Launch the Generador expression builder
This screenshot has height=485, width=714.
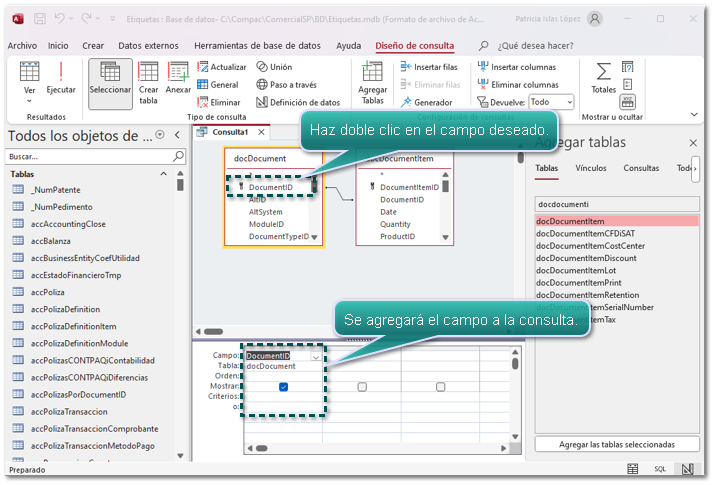[x=427, y=102]
